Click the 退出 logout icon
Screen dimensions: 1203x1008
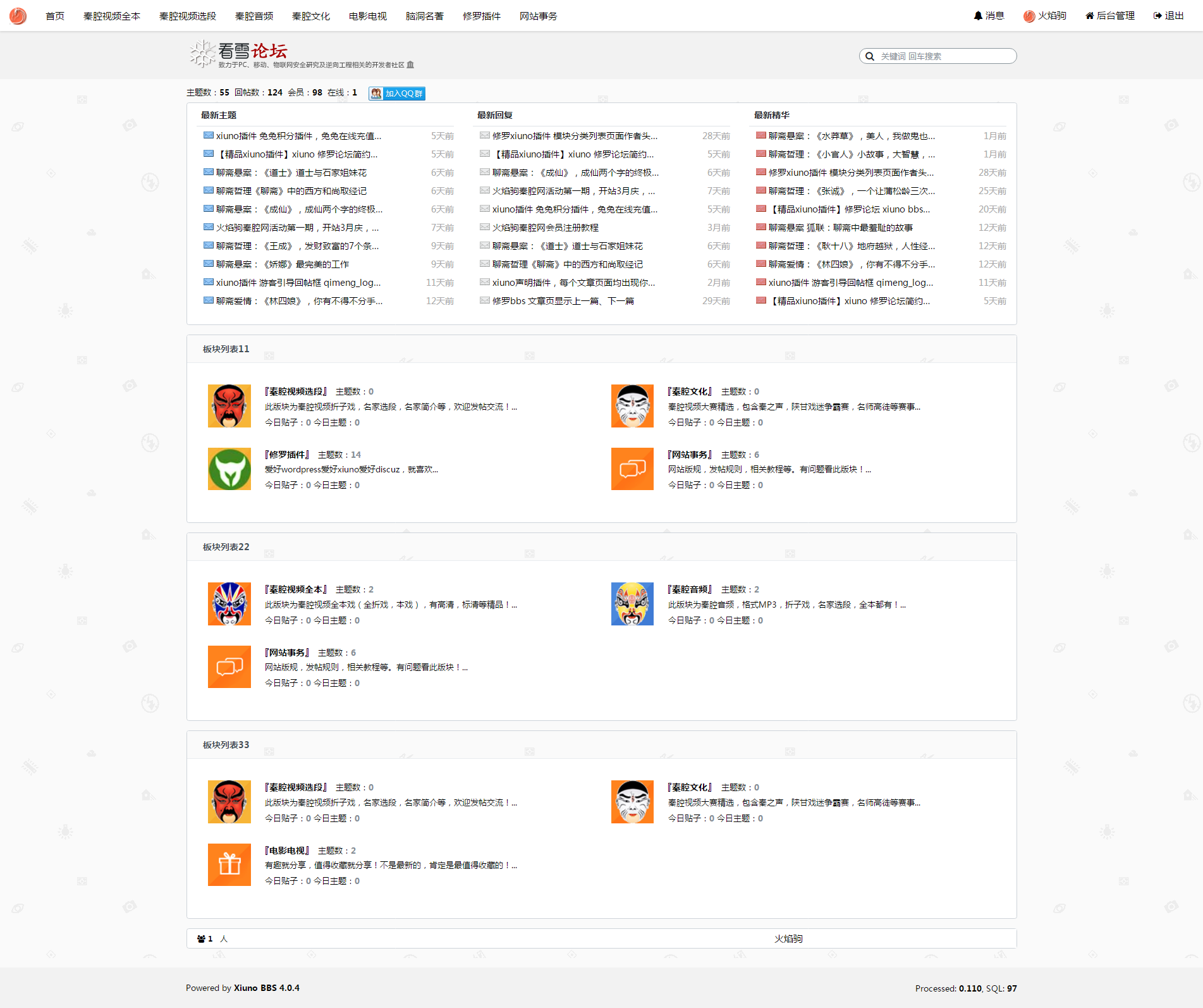(1157, 16)
